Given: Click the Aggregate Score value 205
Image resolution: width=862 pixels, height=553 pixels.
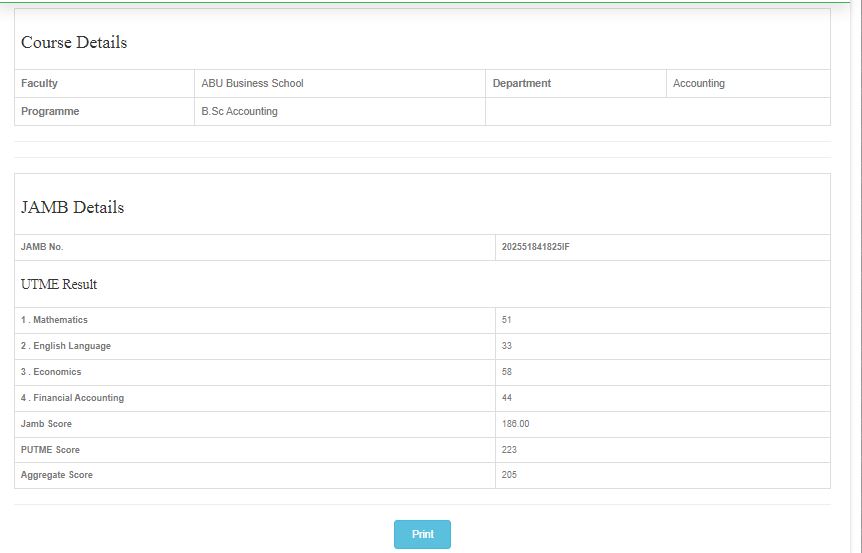Looking at the screenshot, I should click(x=509, y=475).
